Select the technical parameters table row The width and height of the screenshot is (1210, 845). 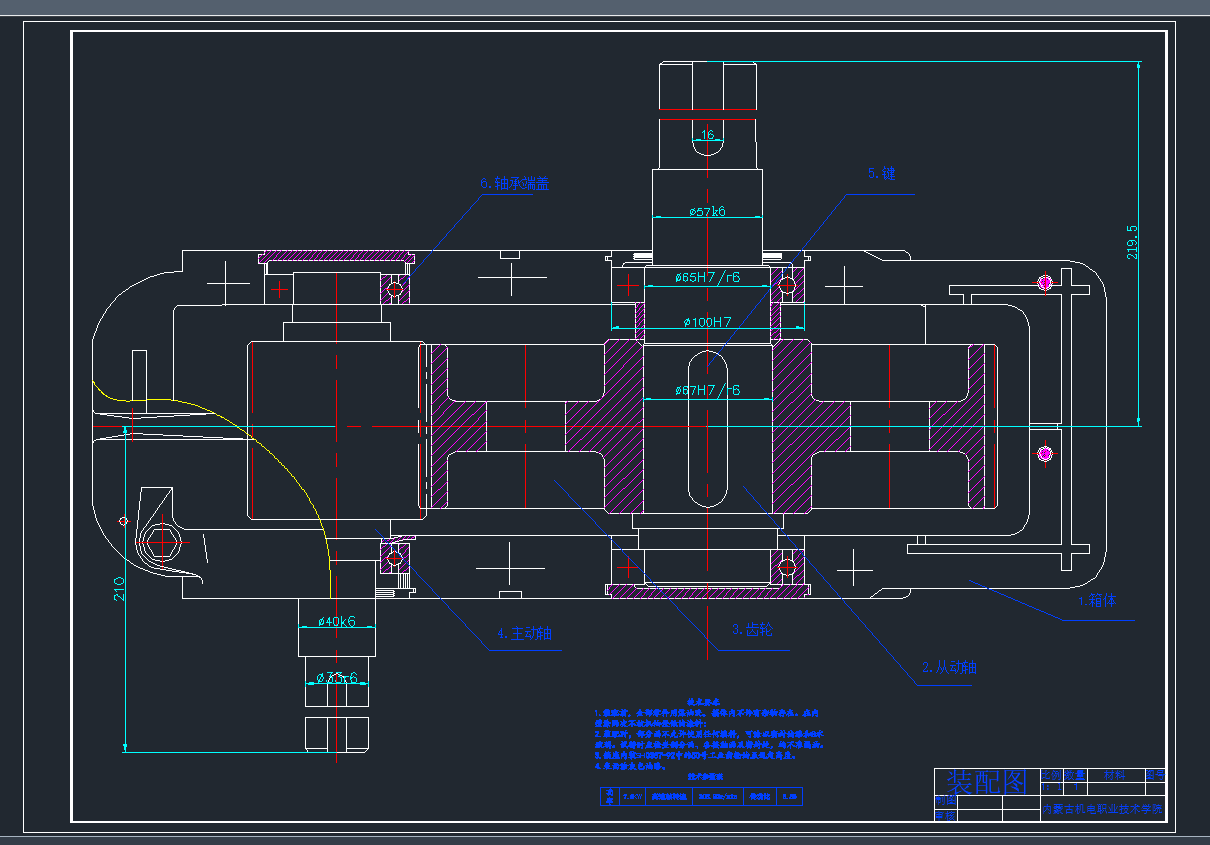[x=700, y=797]
